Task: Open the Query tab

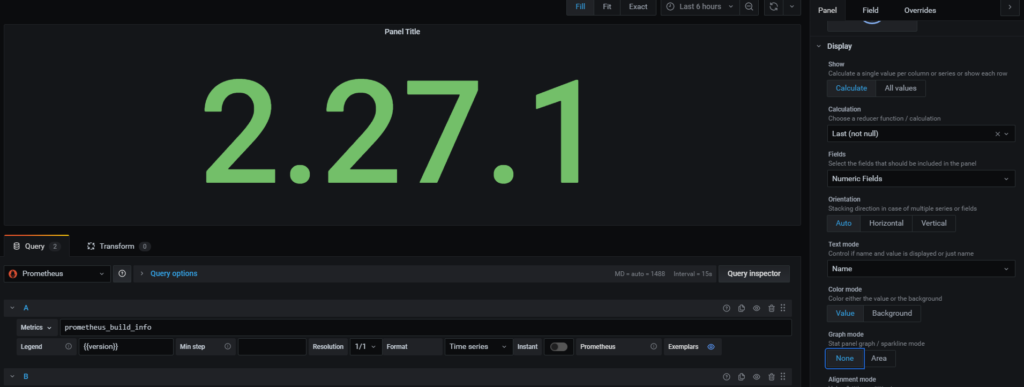Action: coord(36,246)
